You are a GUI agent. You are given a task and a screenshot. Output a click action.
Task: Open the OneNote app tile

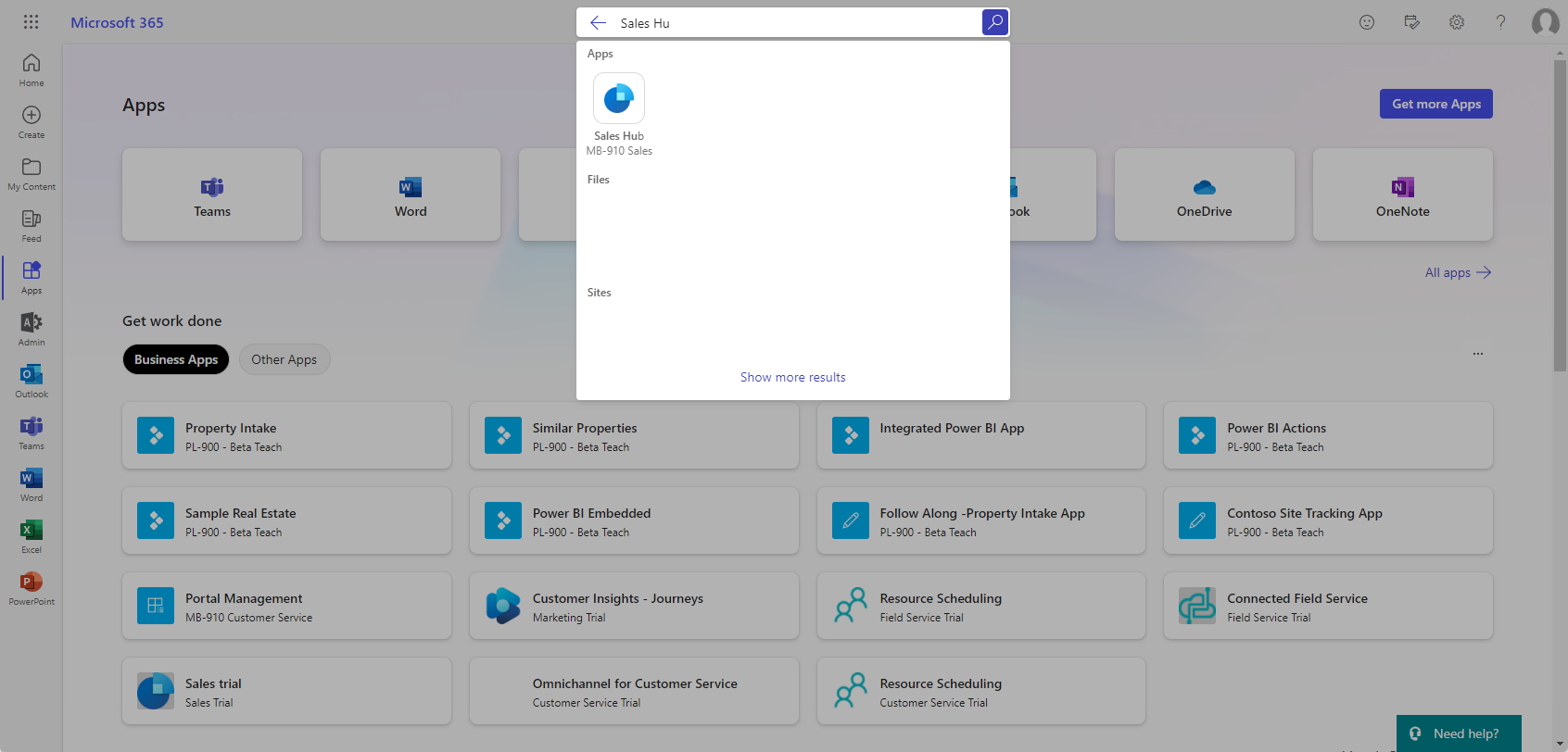click(x=1403, y=194)
